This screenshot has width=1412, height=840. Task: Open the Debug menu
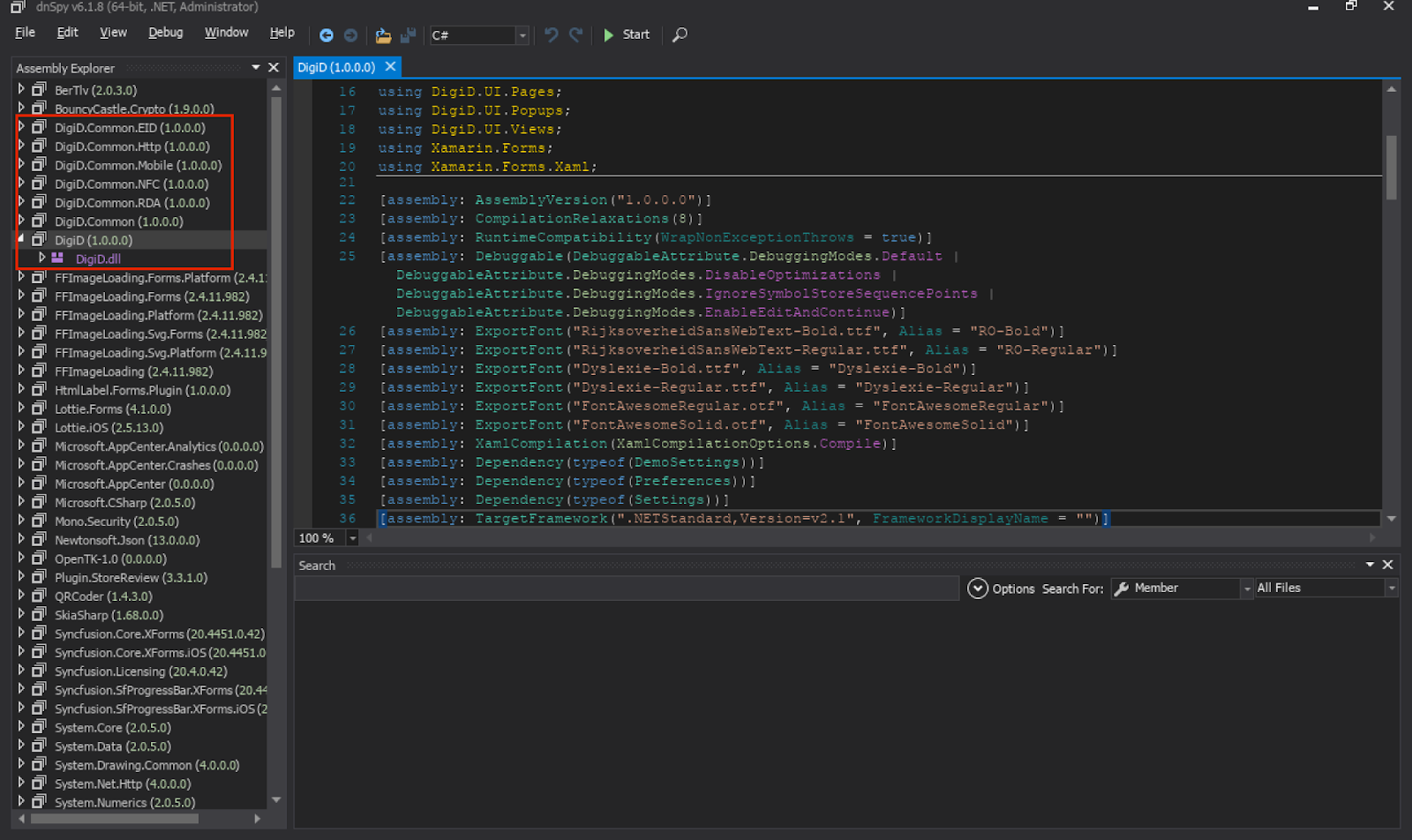(165, 33)
